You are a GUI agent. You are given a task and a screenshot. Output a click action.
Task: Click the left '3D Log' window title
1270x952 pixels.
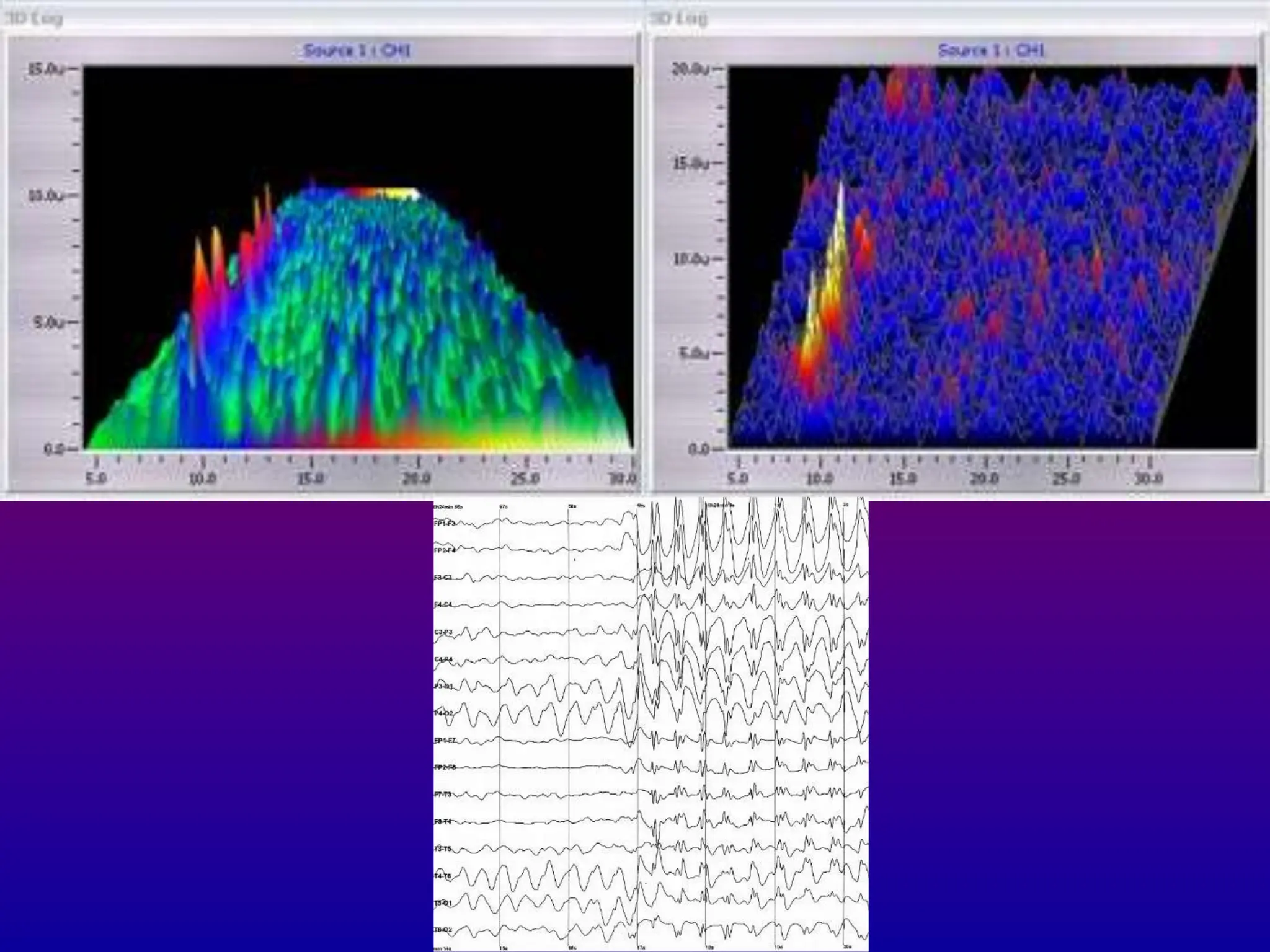[x=34, y=19]
